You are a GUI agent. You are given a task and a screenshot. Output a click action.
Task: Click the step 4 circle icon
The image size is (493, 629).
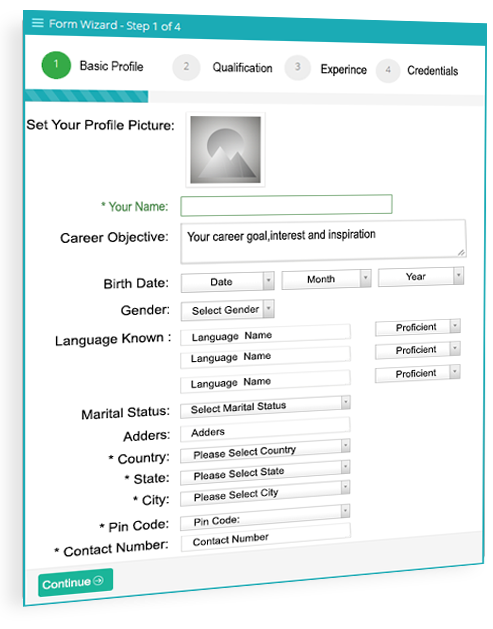pos(388,71)
